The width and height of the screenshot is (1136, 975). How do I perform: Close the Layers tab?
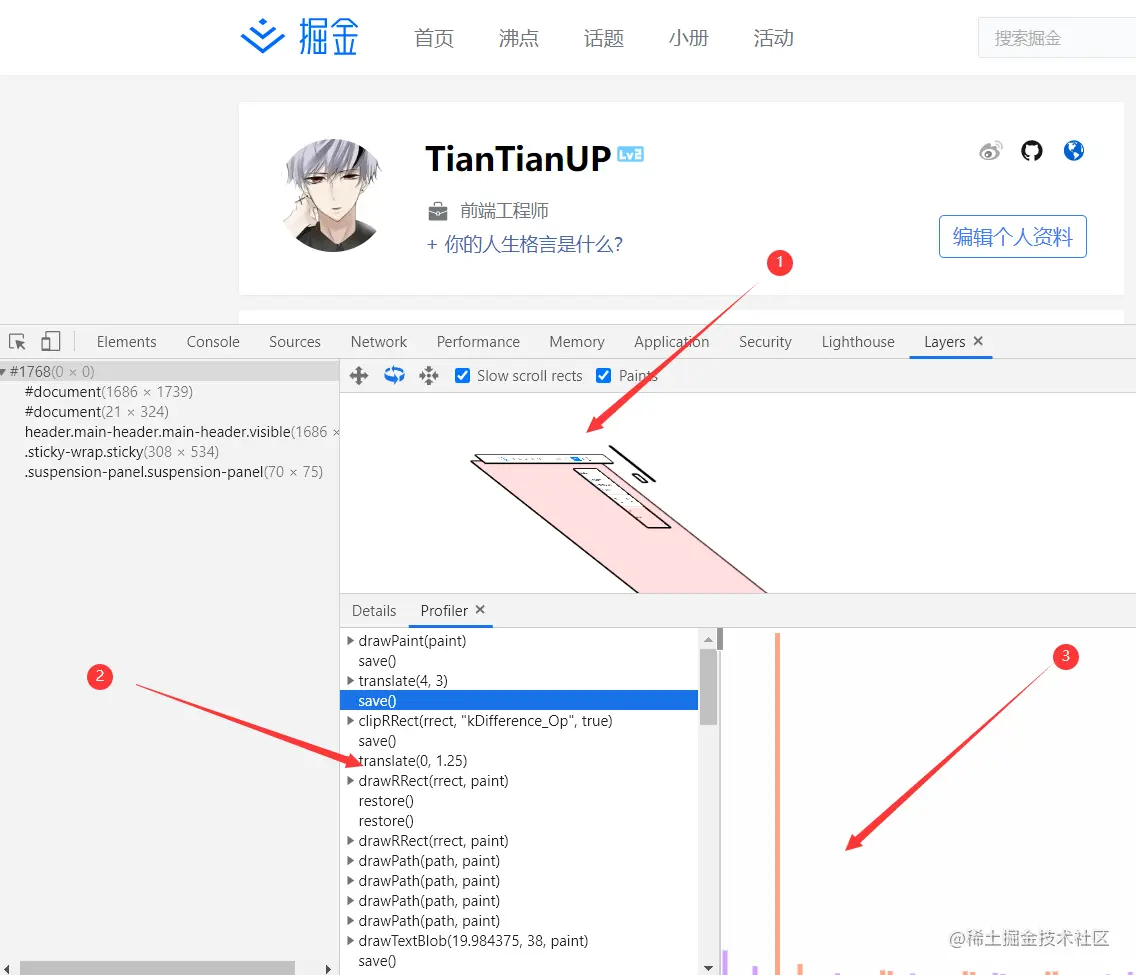pos(978,341)
